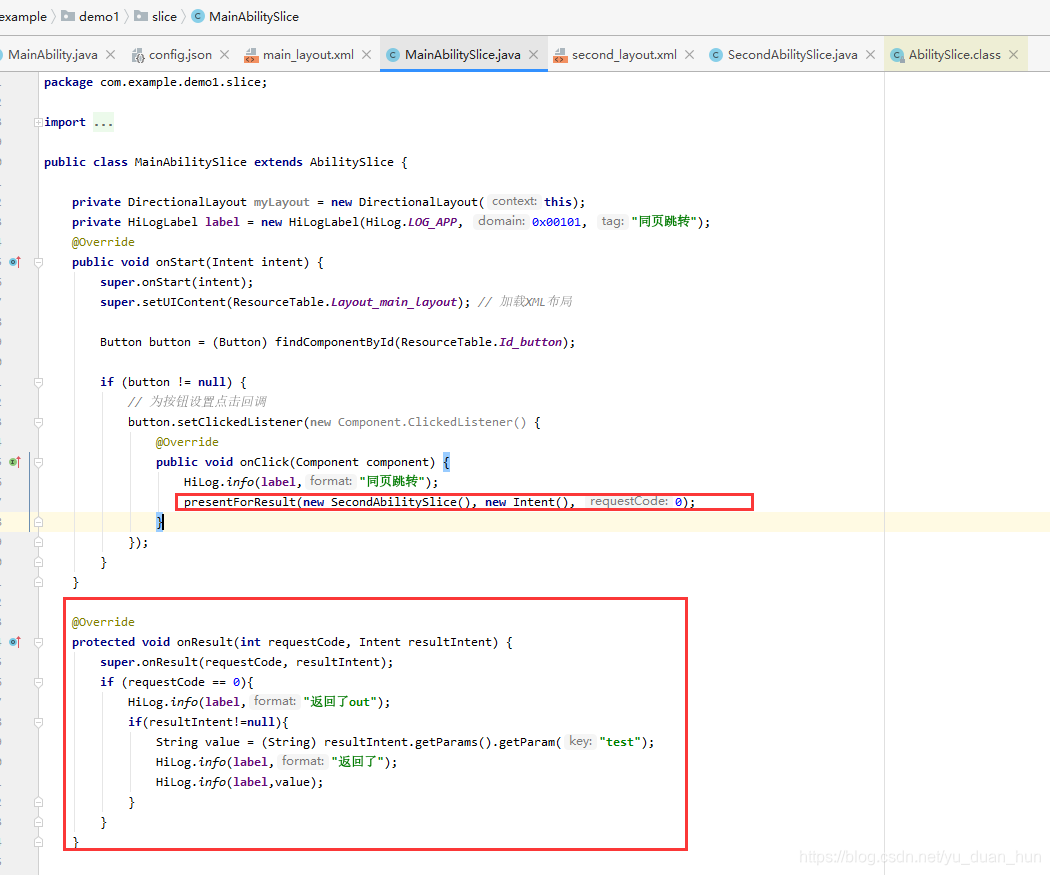Viewport: 1050px width, 875px height.
Task: Click the MainAbilitySlice.java tab class icon
Action: pyautogui.click(x=393, y=55)
